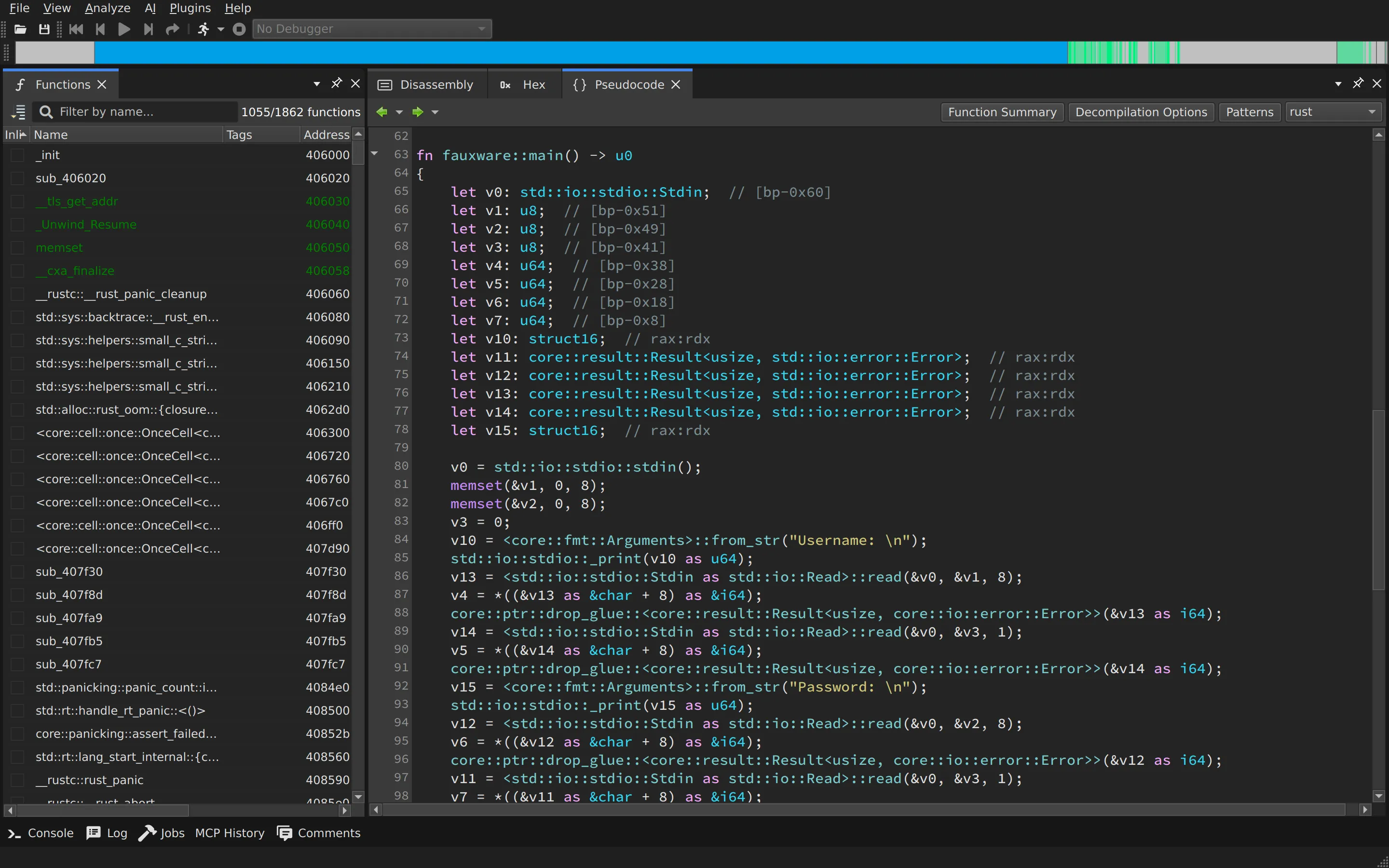Close the Pseudocode tab

676,84
